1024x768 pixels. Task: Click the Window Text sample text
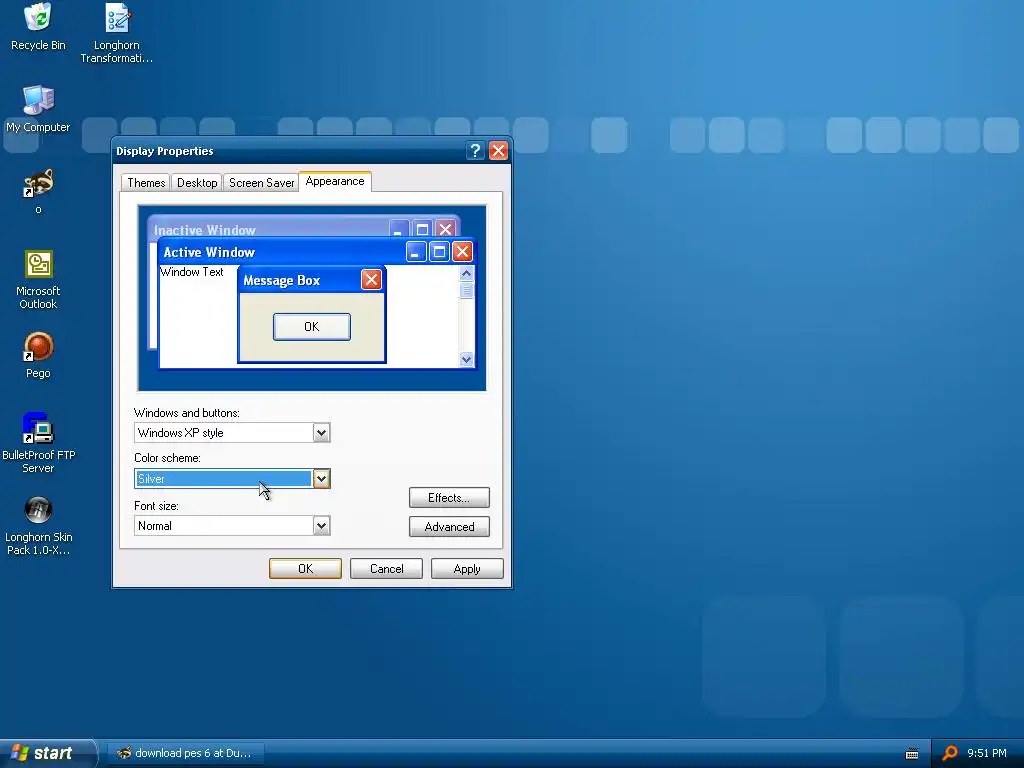tap(191, 272)
